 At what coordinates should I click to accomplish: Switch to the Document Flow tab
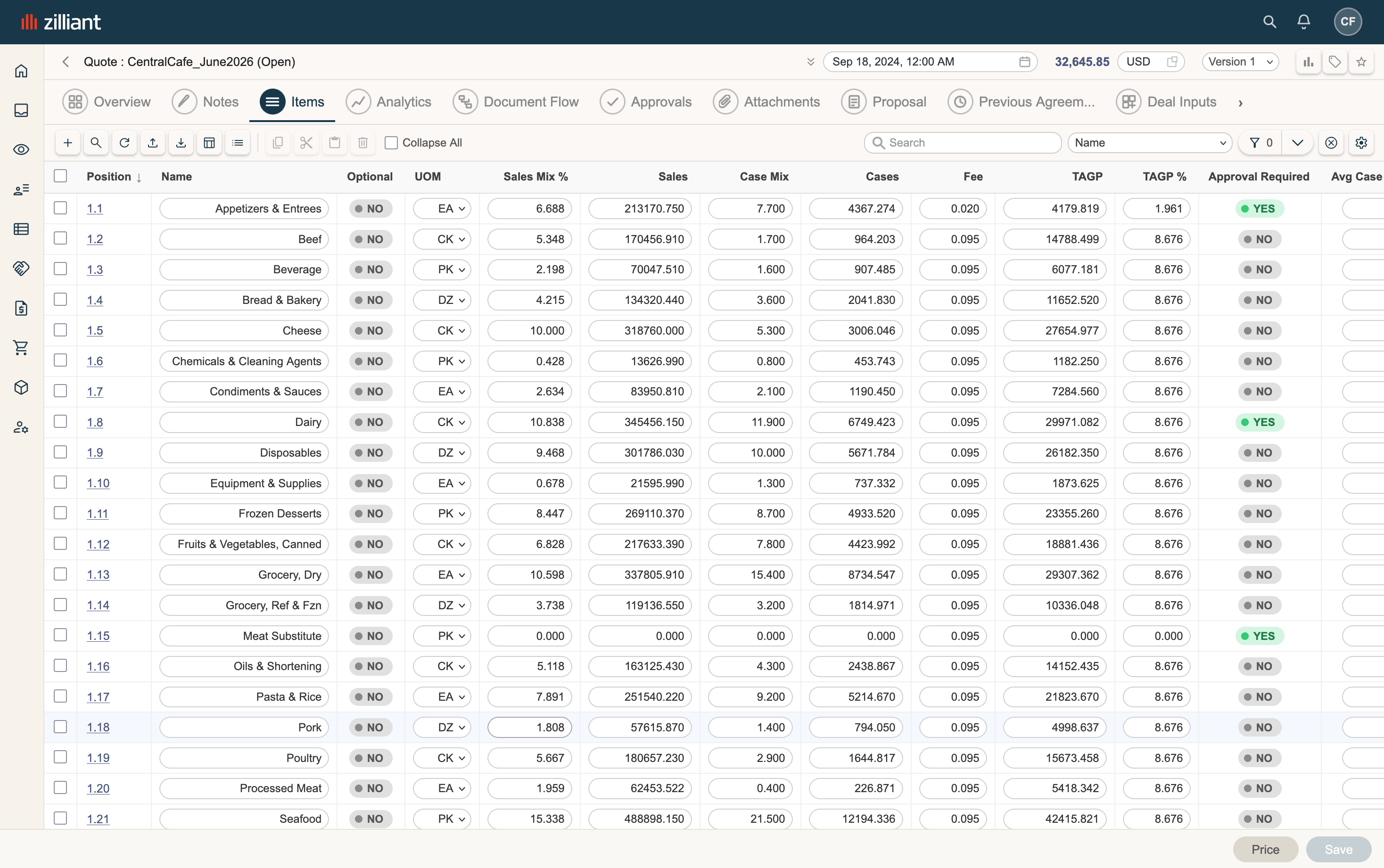[x=516, y=102]
